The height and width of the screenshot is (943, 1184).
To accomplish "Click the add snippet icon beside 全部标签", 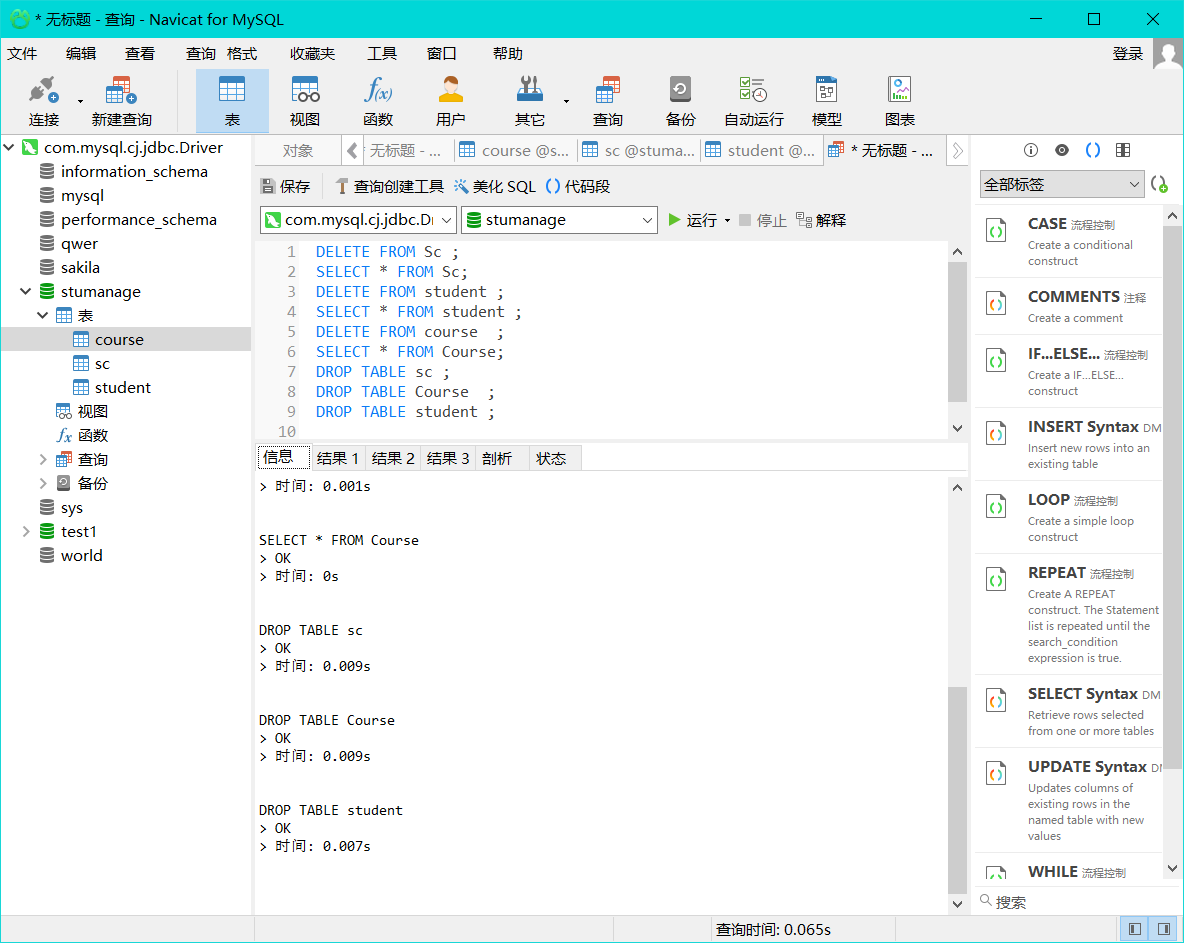I will pyautogui.click(x=1159, y=184).
